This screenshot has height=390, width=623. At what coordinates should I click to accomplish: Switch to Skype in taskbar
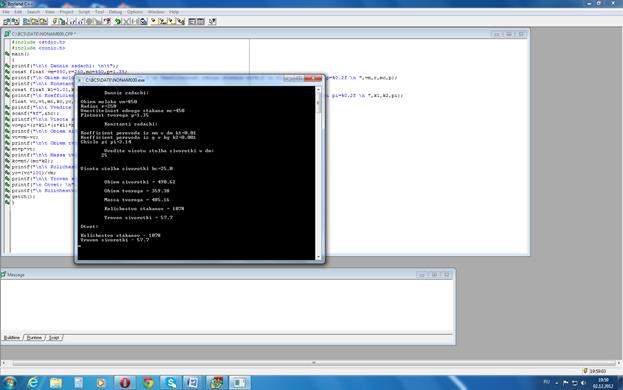pos(171,382)
